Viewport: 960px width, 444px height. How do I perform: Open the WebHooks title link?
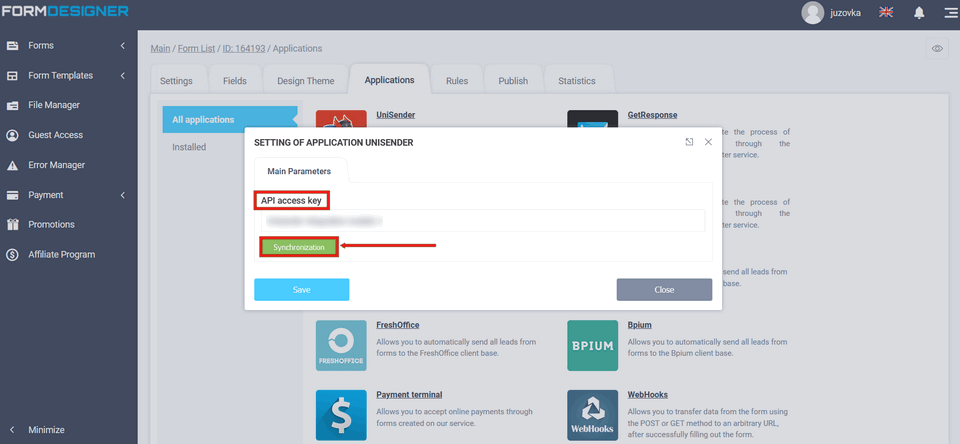[648, 395]
